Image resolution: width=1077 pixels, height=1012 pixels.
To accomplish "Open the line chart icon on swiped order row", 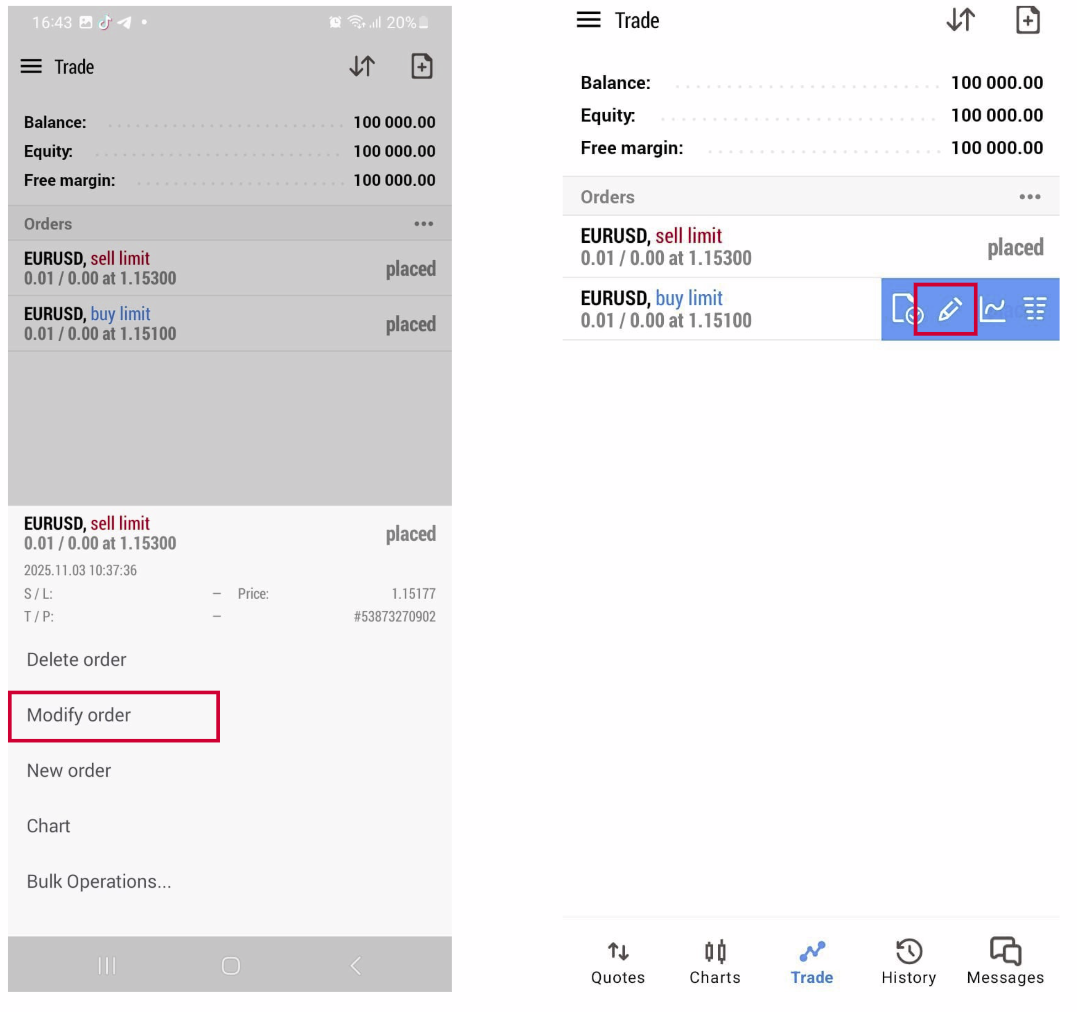I will pos(992,309).
